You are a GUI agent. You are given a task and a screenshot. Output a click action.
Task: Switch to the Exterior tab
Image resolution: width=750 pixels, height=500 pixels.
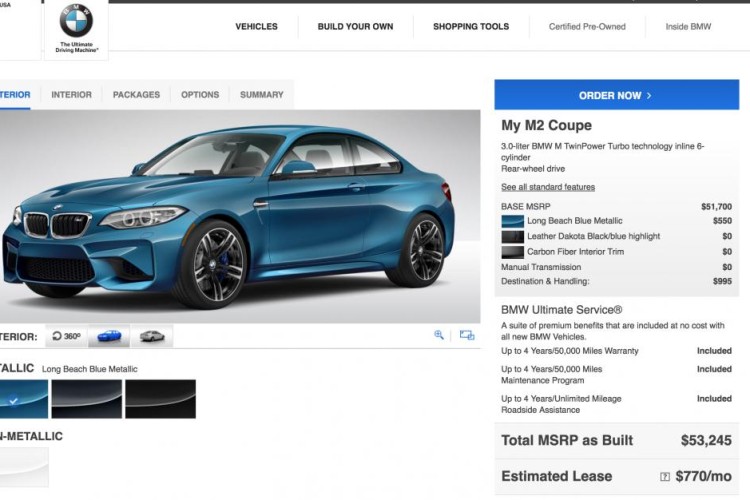tap(15, 95)
